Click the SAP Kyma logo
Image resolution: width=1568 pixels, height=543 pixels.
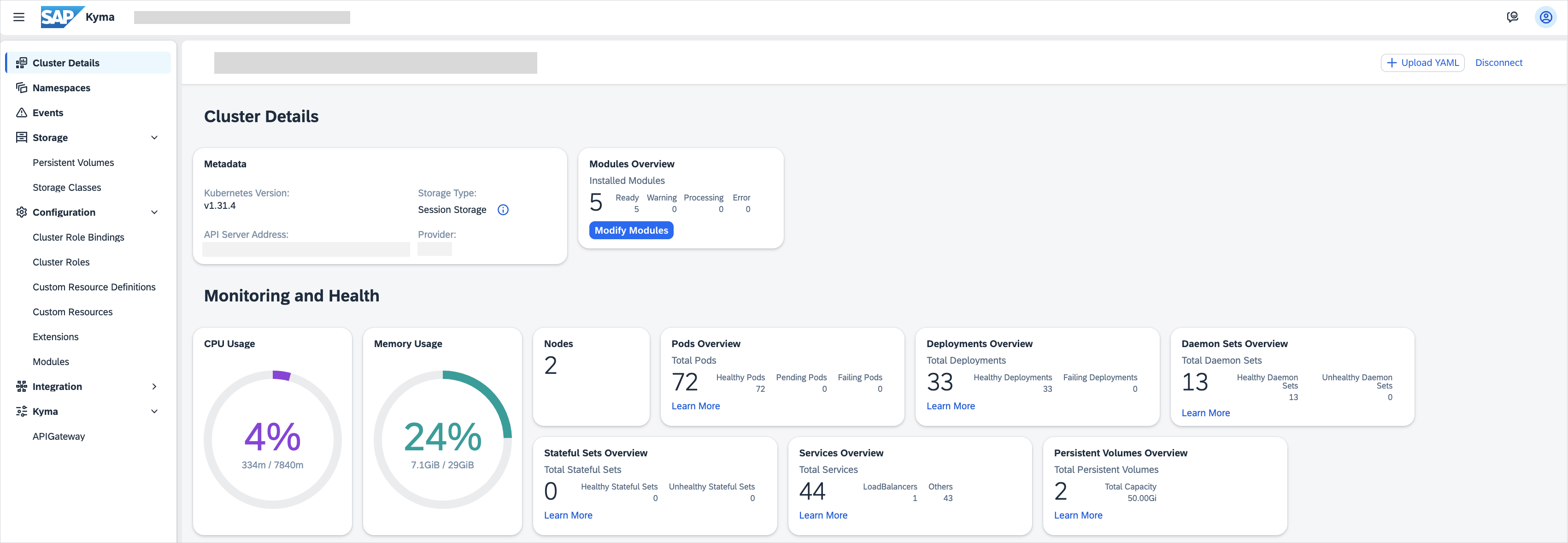pyautogui.click(x=63, y=17)
